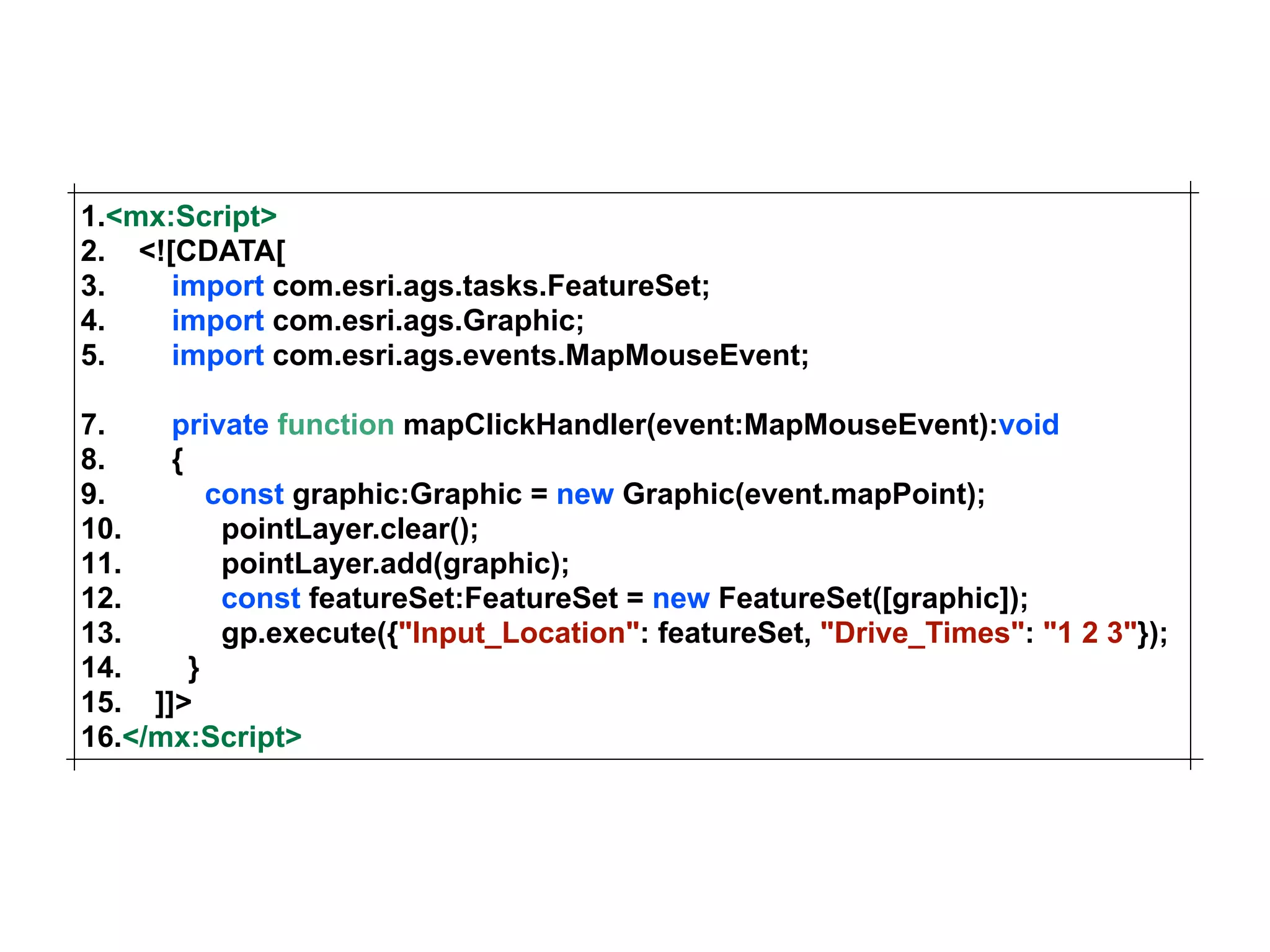Click the mapClickHandler function name
The width and height of the screenshot is (1270, 952).
coord(524,425)
